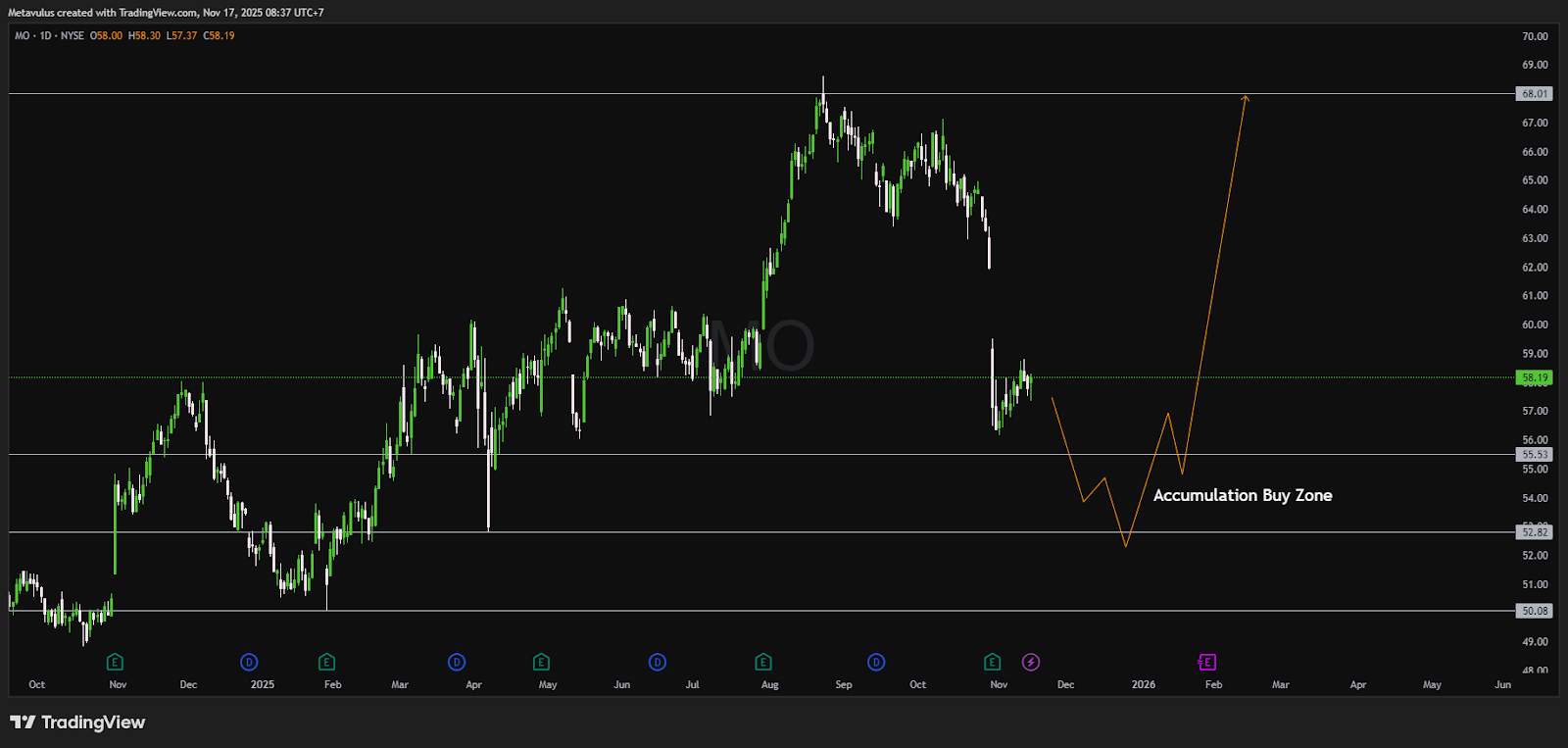This screenshot has width=1568, height=748.
Task: Click the earnings marker at August 2025
Action: click(x=763, y=663)
